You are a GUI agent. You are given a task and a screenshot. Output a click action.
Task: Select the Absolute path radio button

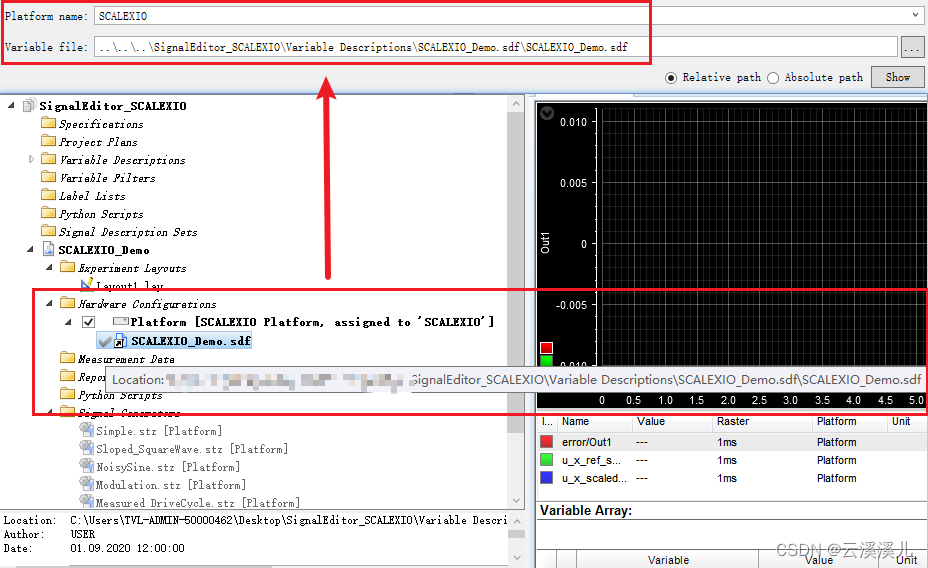773,78
